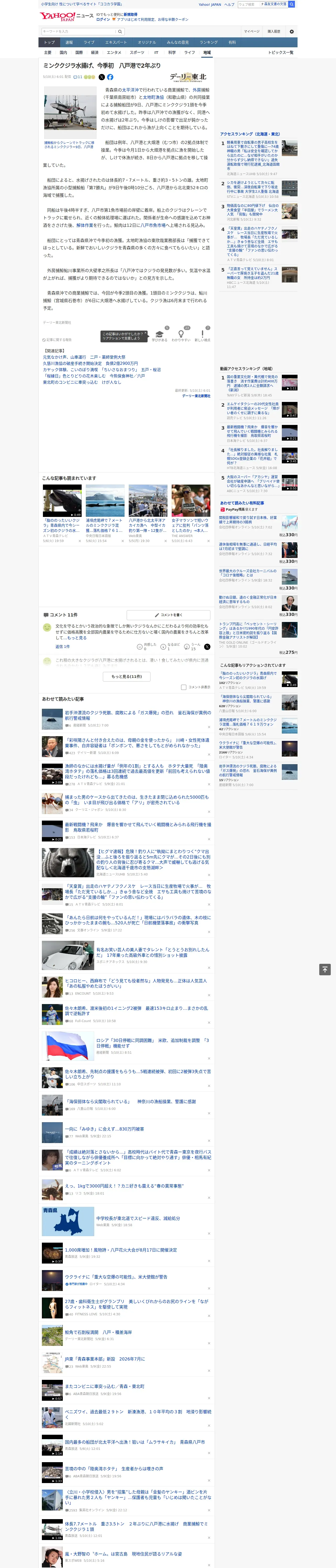Open settings with the gear icon
The height and width of the screenshot is (1568, 336).
tap(292, 32)
